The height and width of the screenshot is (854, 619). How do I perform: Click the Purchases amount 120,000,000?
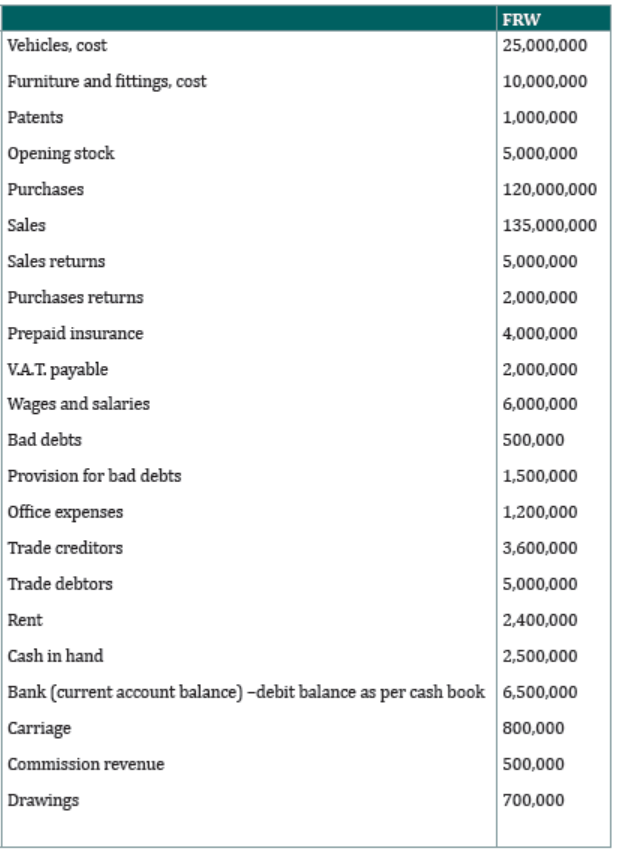tap(549, 189)
